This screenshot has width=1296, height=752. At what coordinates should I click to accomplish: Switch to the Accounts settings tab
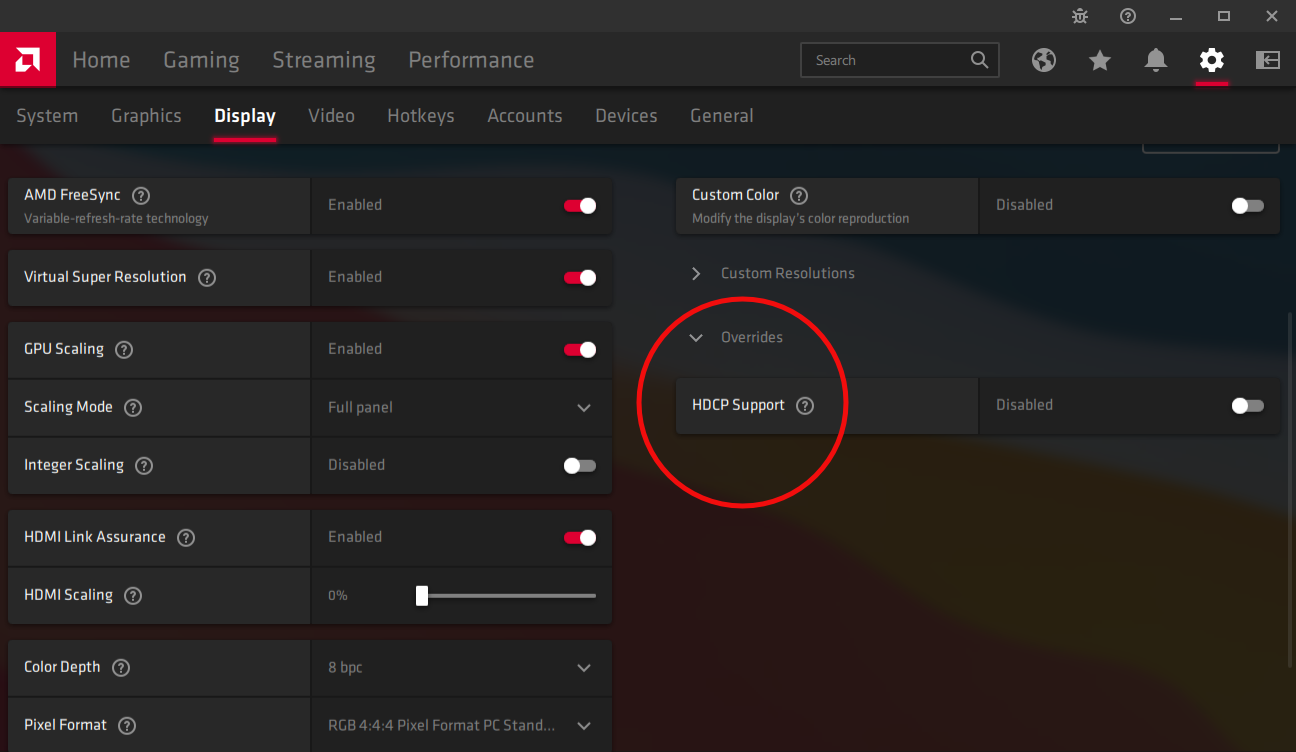click(x=525, y=116)
